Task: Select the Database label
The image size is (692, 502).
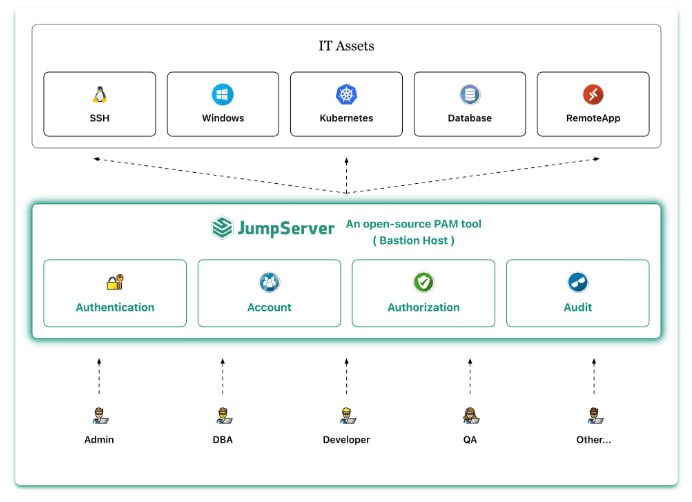Action: [x=470, y=118]
